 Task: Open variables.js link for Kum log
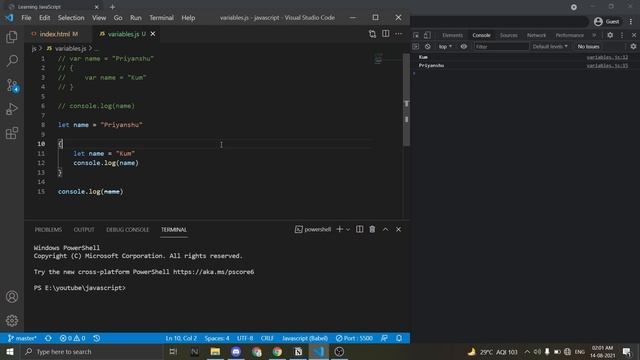(x=607, y=57)
